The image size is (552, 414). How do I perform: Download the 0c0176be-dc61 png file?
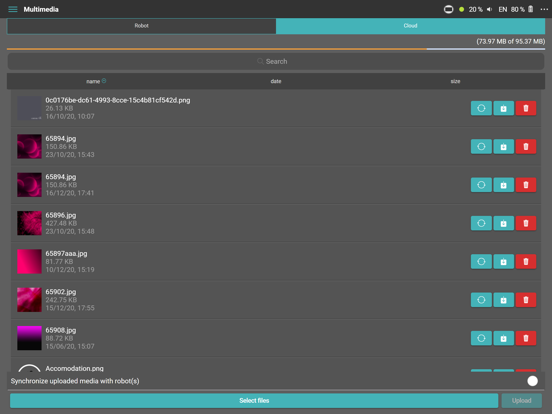[503, 108]
